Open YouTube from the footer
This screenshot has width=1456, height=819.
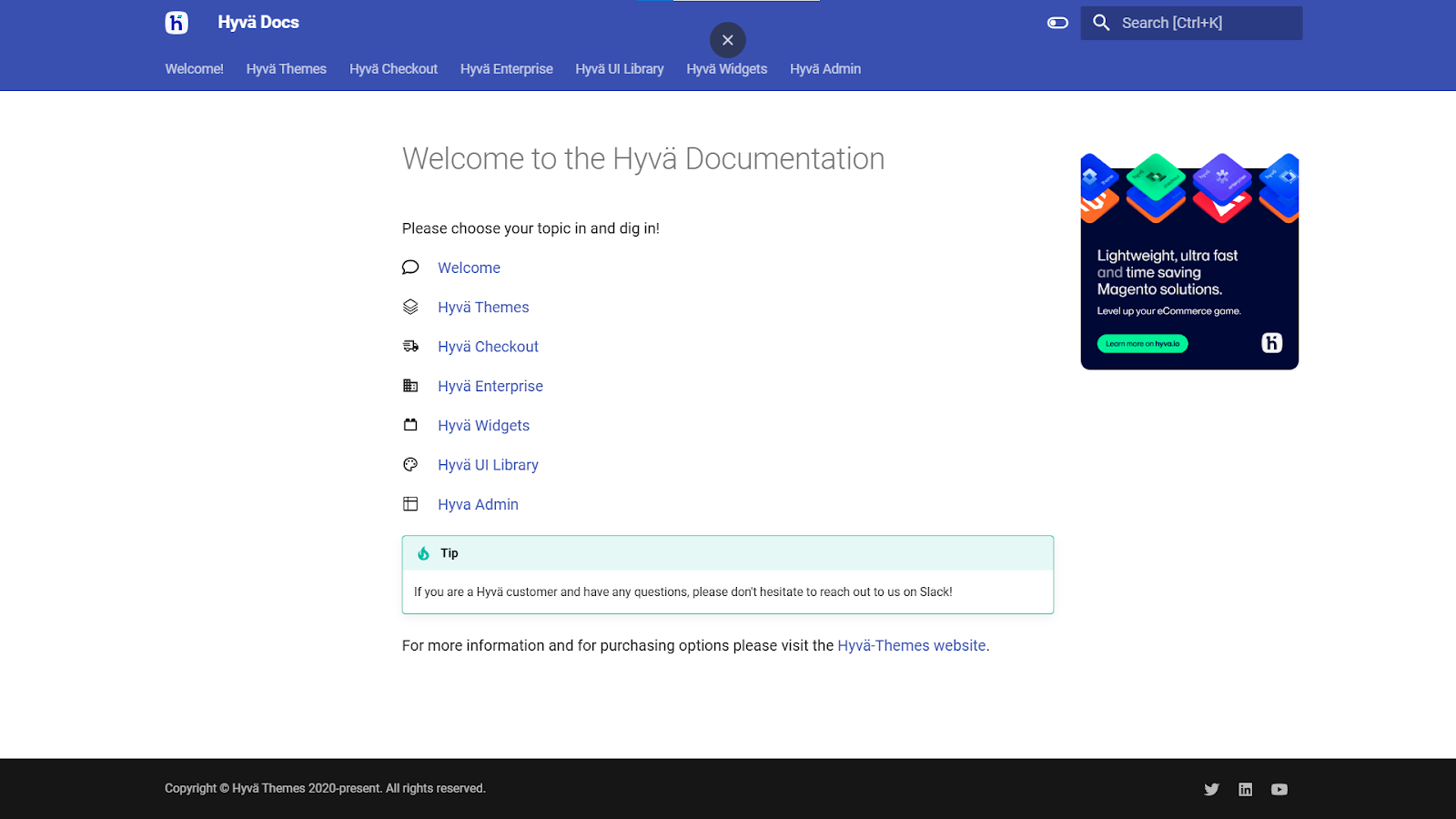pos(1279,789)
